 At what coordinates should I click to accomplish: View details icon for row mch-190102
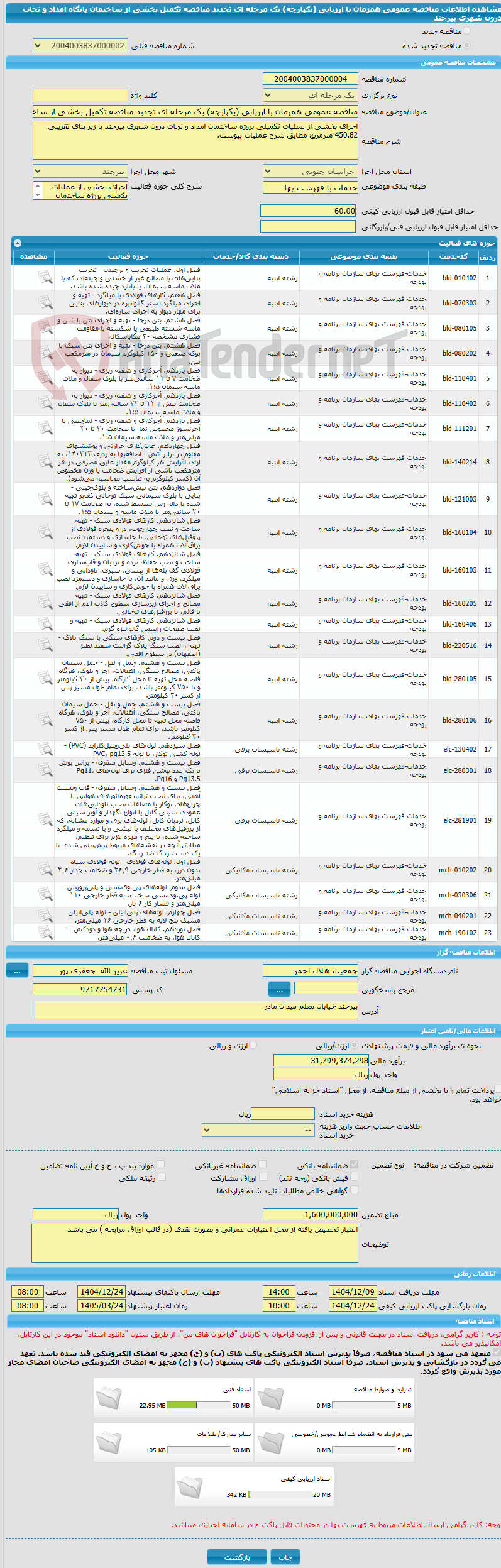click(x=45, y=933)
